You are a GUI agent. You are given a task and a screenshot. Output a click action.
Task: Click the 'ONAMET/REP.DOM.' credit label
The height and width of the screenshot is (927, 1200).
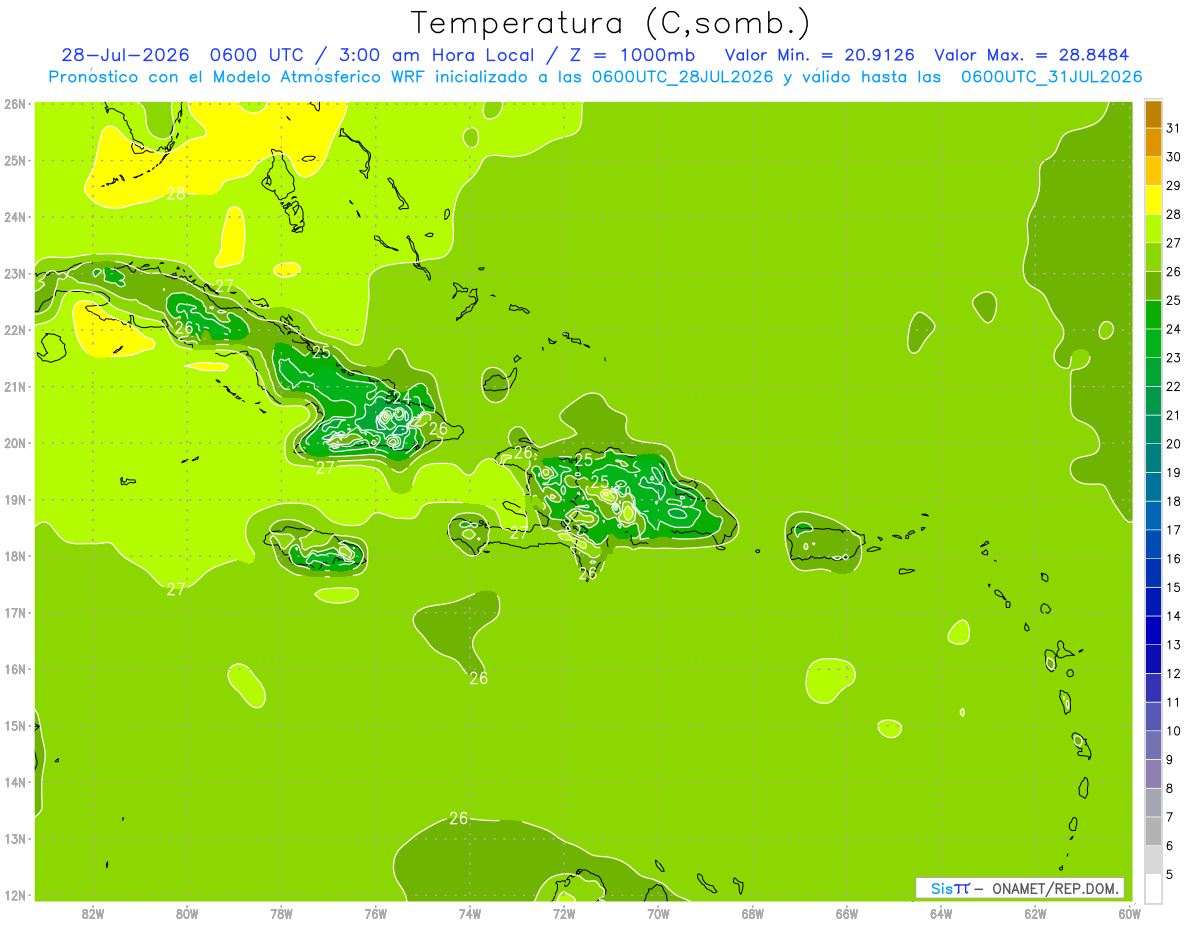1055,888
